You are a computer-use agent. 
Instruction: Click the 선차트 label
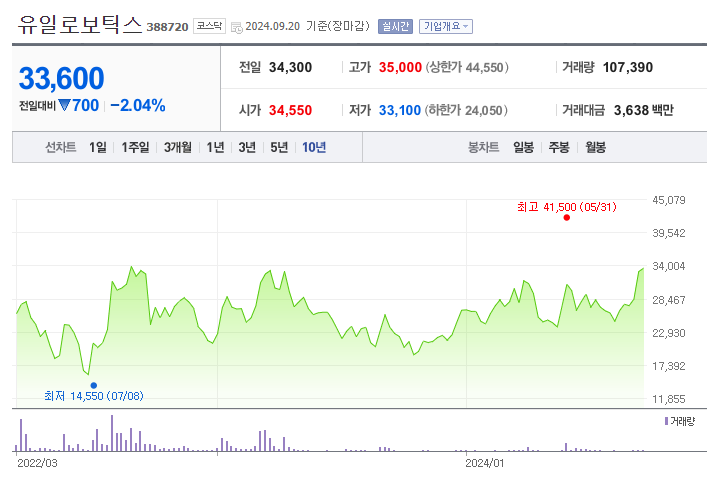60,147
